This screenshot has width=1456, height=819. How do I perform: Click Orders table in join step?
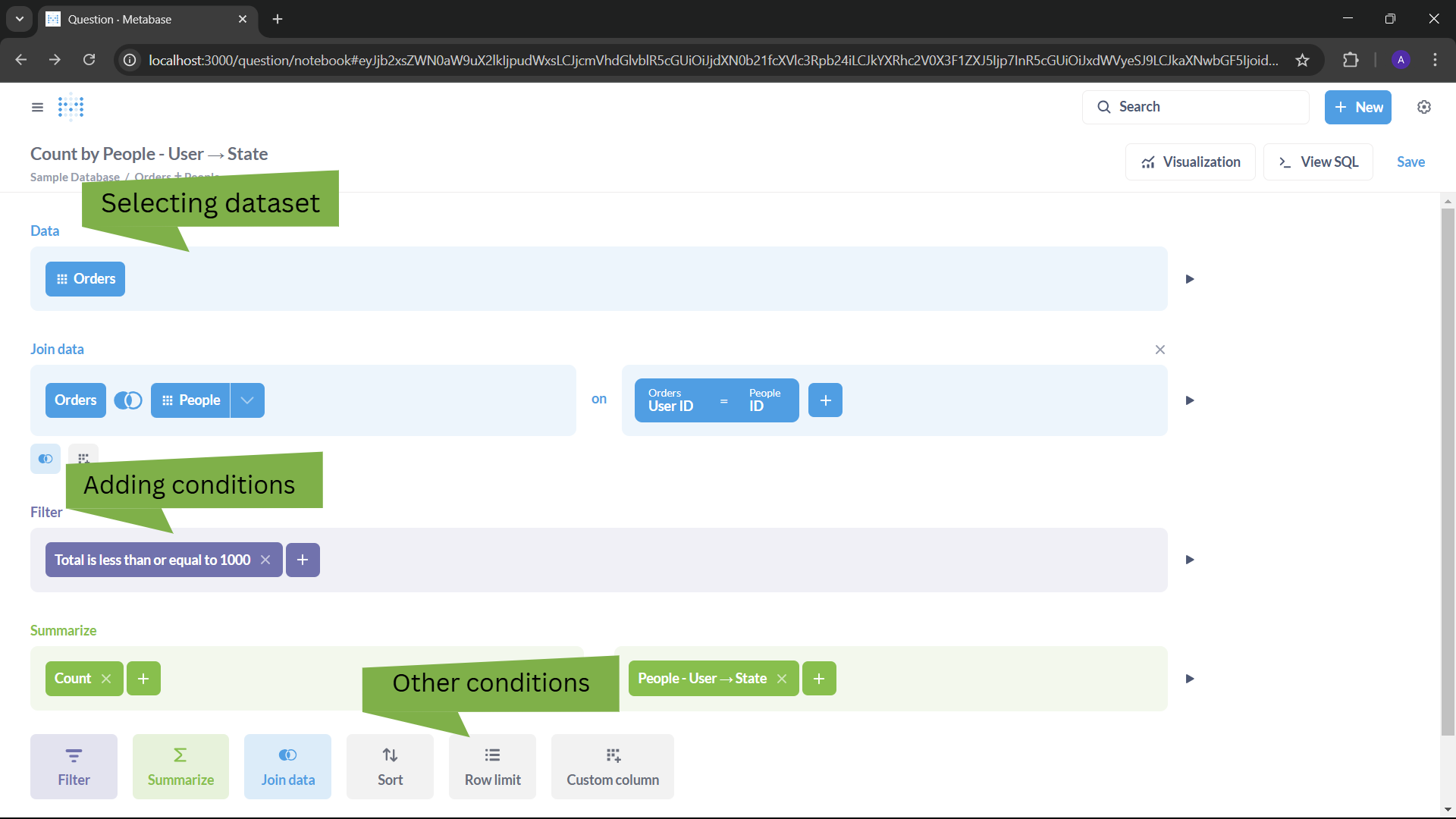(x=75, y=400)
